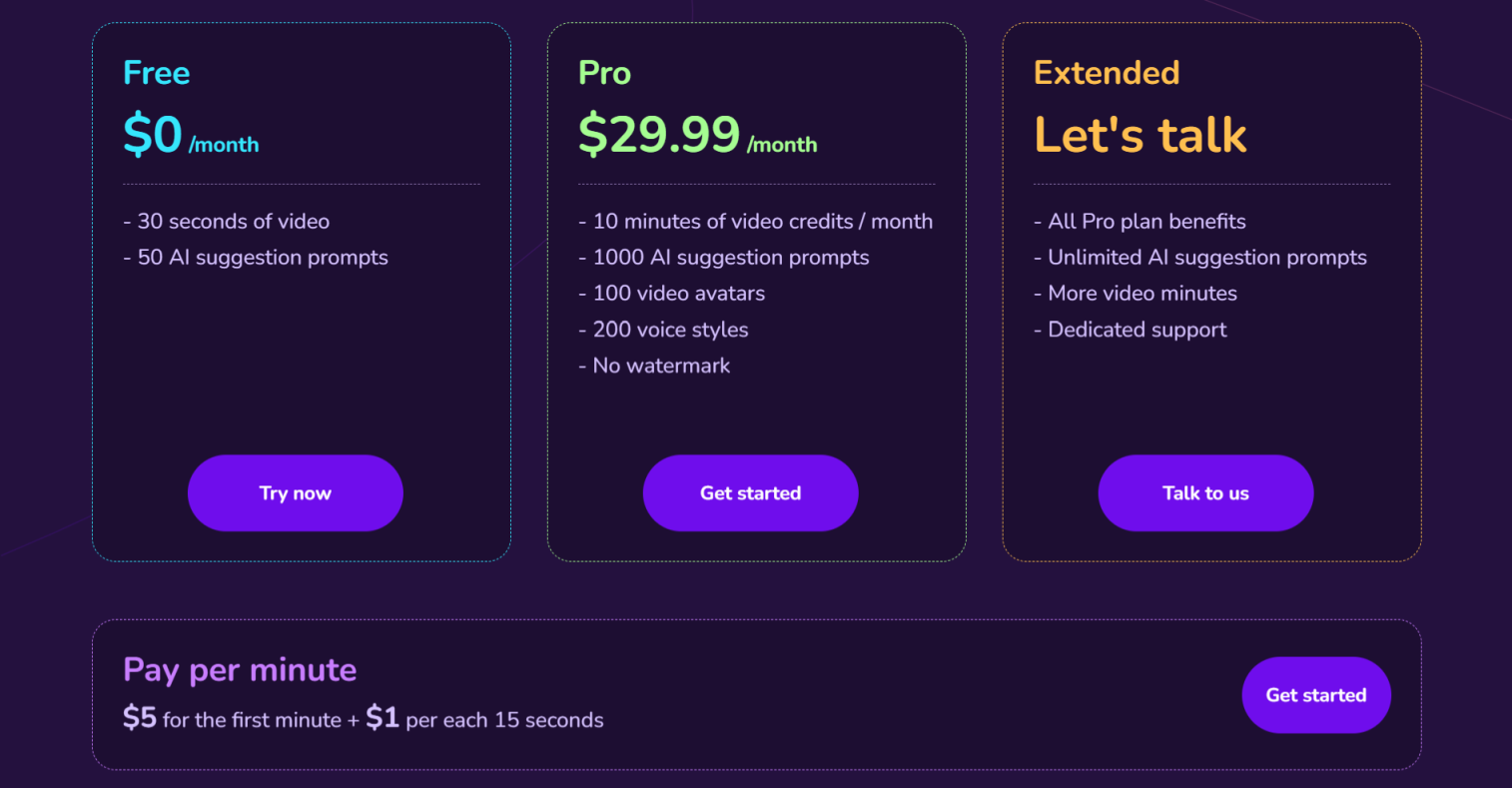The image size is (1512, 788).
Task: Select the 50 AI suggestion prompts line
Action: [256, 258]
